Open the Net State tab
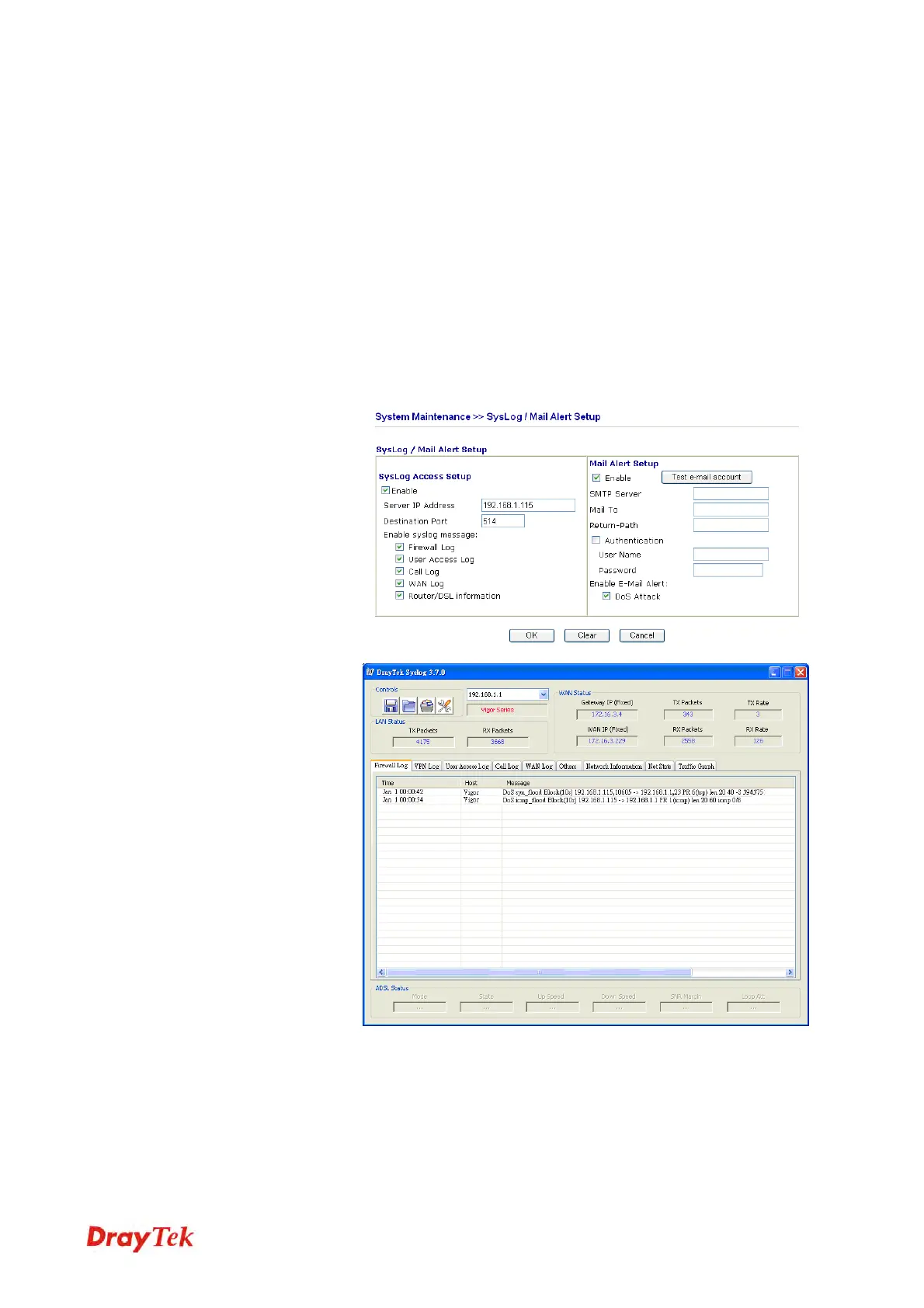924x1308 pixels. [659, 766]
